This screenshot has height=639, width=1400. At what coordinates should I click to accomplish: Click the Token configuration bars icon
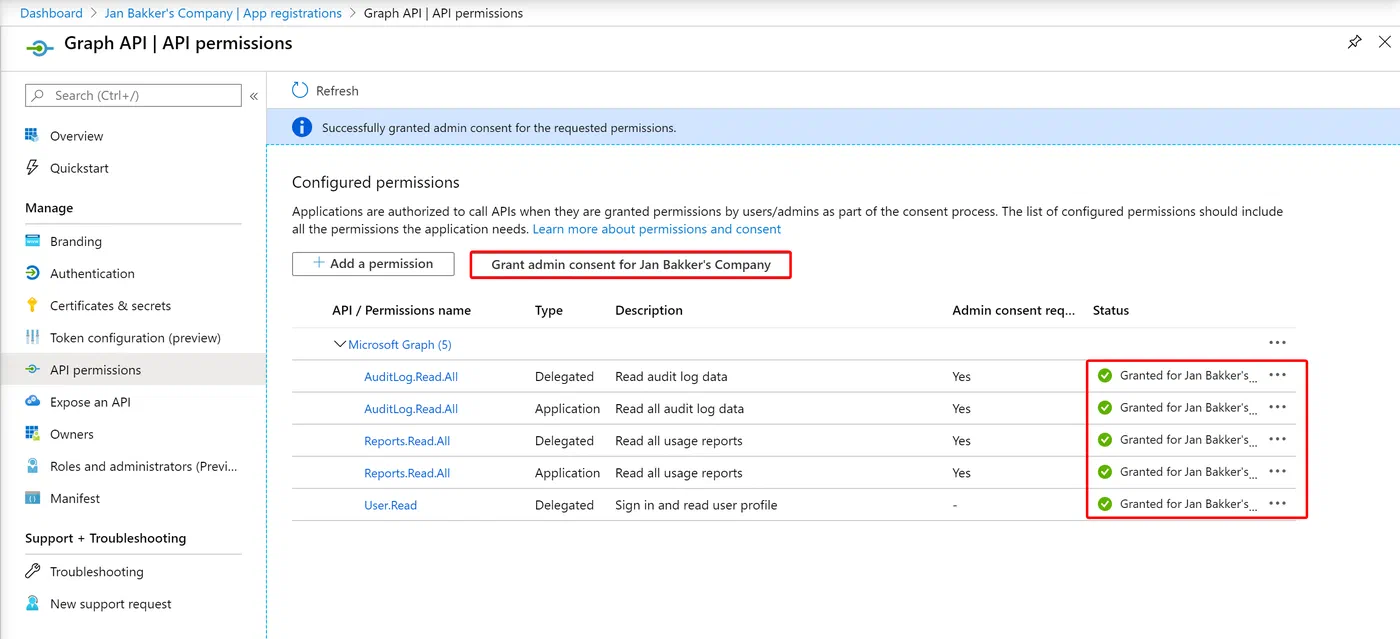pos(32,337)
